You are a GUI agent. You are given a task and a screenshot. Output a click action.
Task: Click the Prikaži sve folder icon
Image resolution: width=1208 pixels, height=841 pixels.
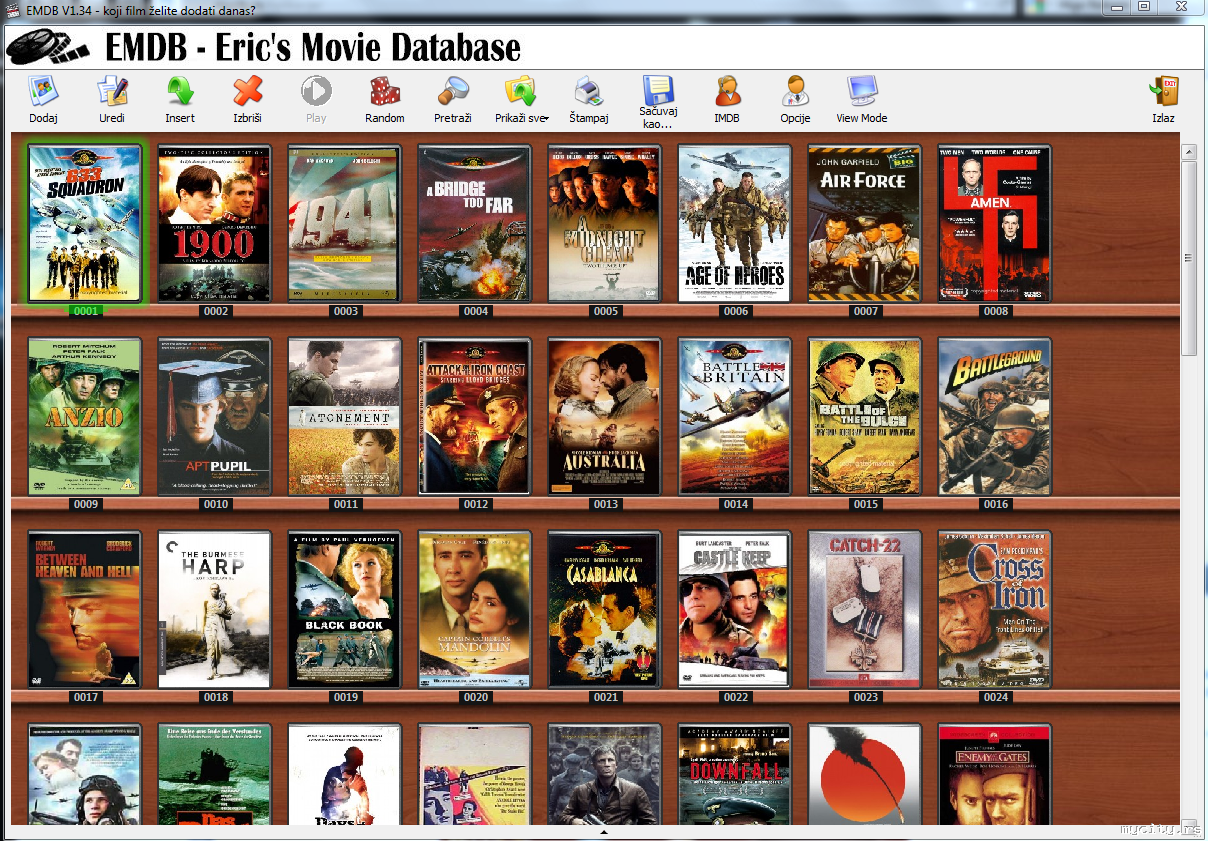pos(520,91)
